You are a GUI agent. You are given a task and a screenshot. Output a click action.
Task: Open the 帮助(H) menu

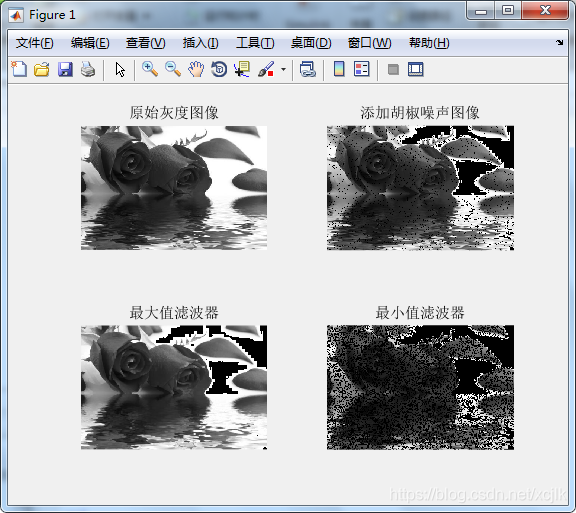point(429,43)
